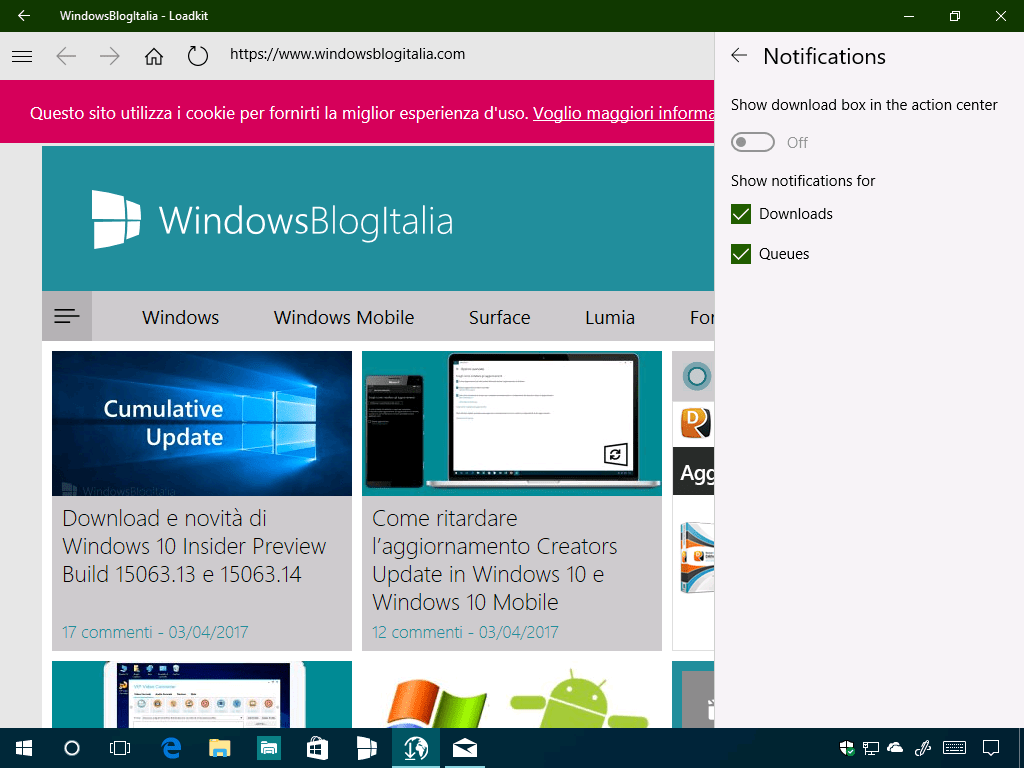This screenshot has width=1024, height=768.
Task: Open the site navigation hamburger menu
Action: click(67, 316)
